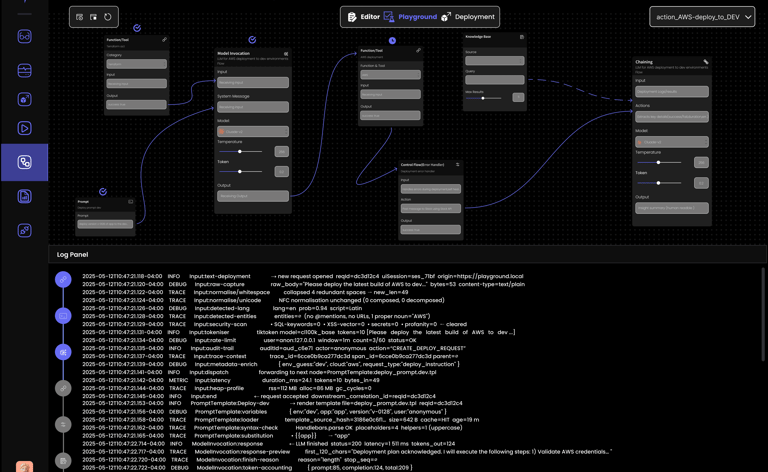Click gray link step in log timeline
Image resolution: width=768 pixels, height=472 pixels.
(x=63, y=388)
